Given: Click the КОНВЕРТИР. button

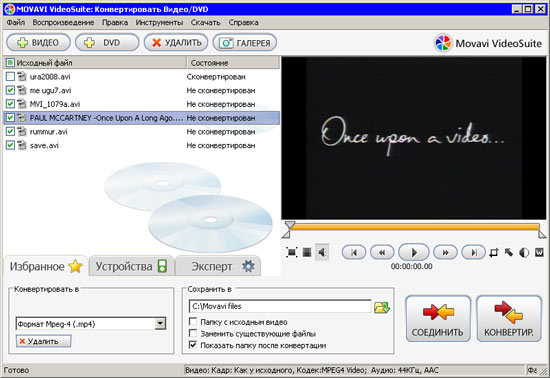Looking at the screenshot, I should point(509,319).
